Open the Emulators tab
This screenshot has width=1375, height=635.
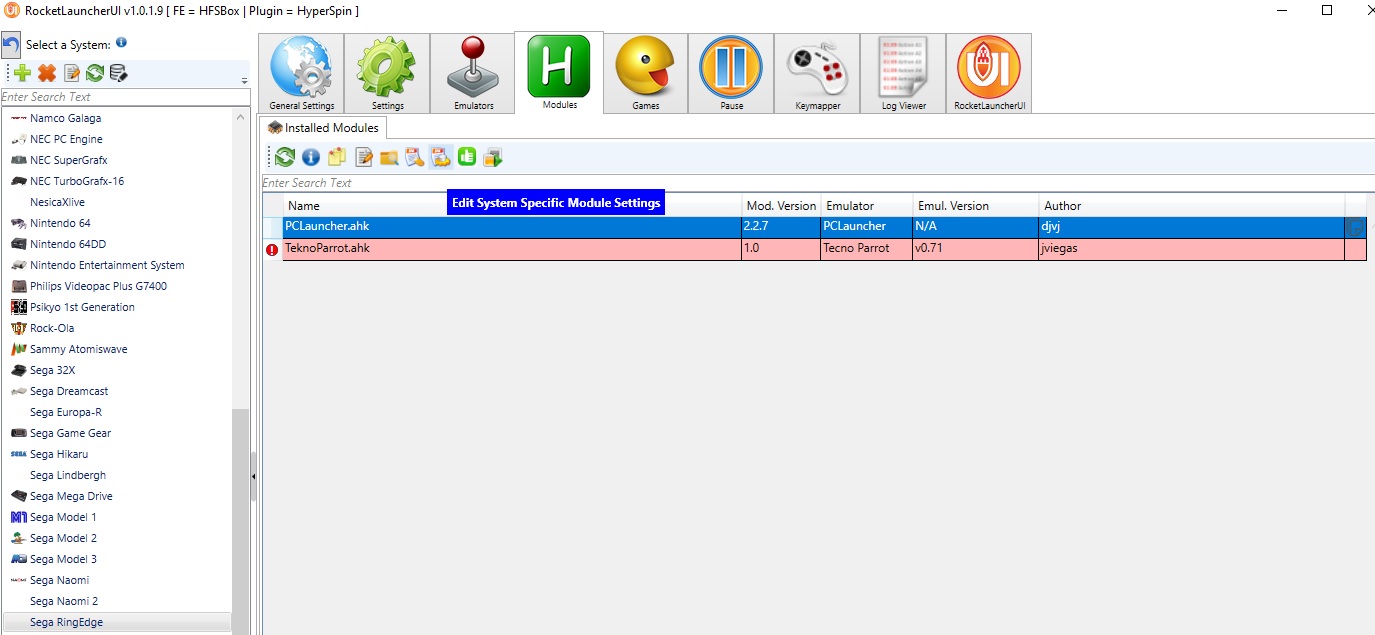pos(473,74)
